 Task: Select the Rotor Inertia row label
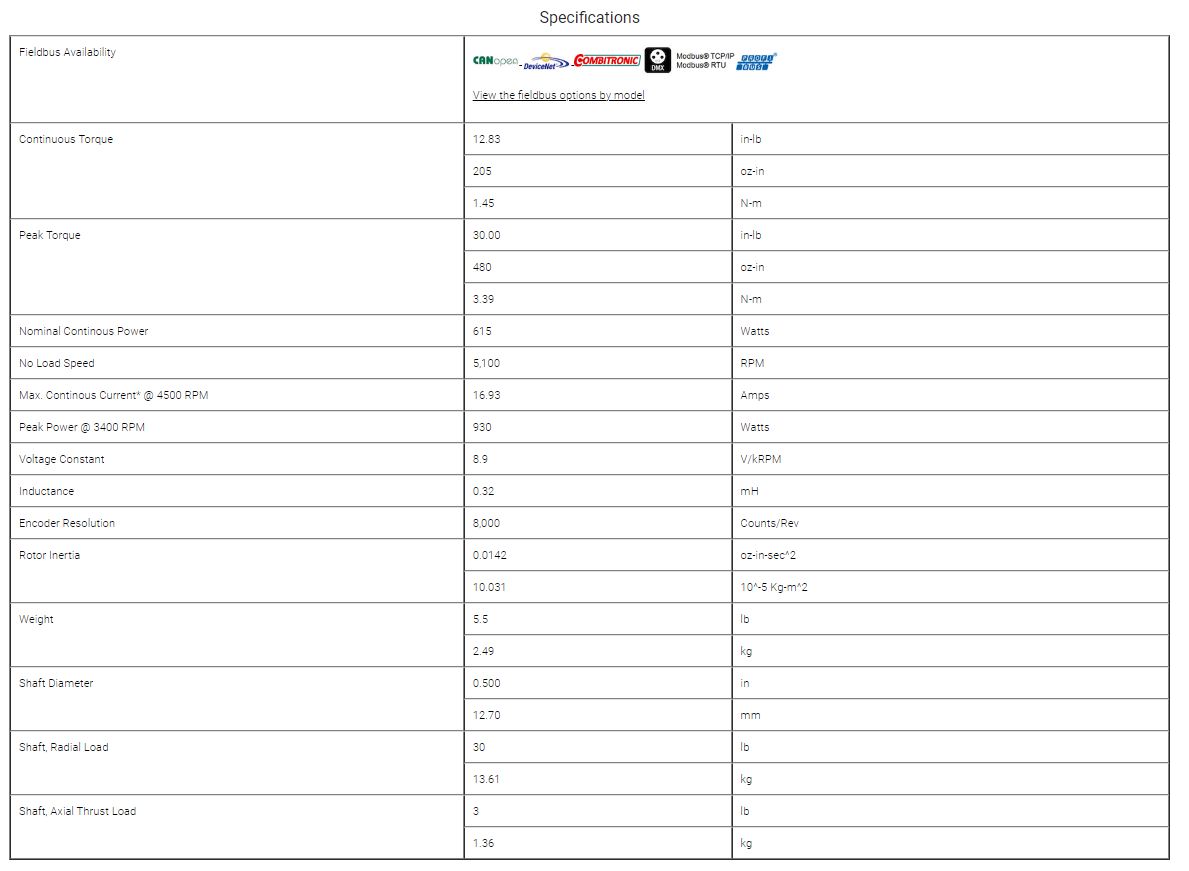[49, 555]
